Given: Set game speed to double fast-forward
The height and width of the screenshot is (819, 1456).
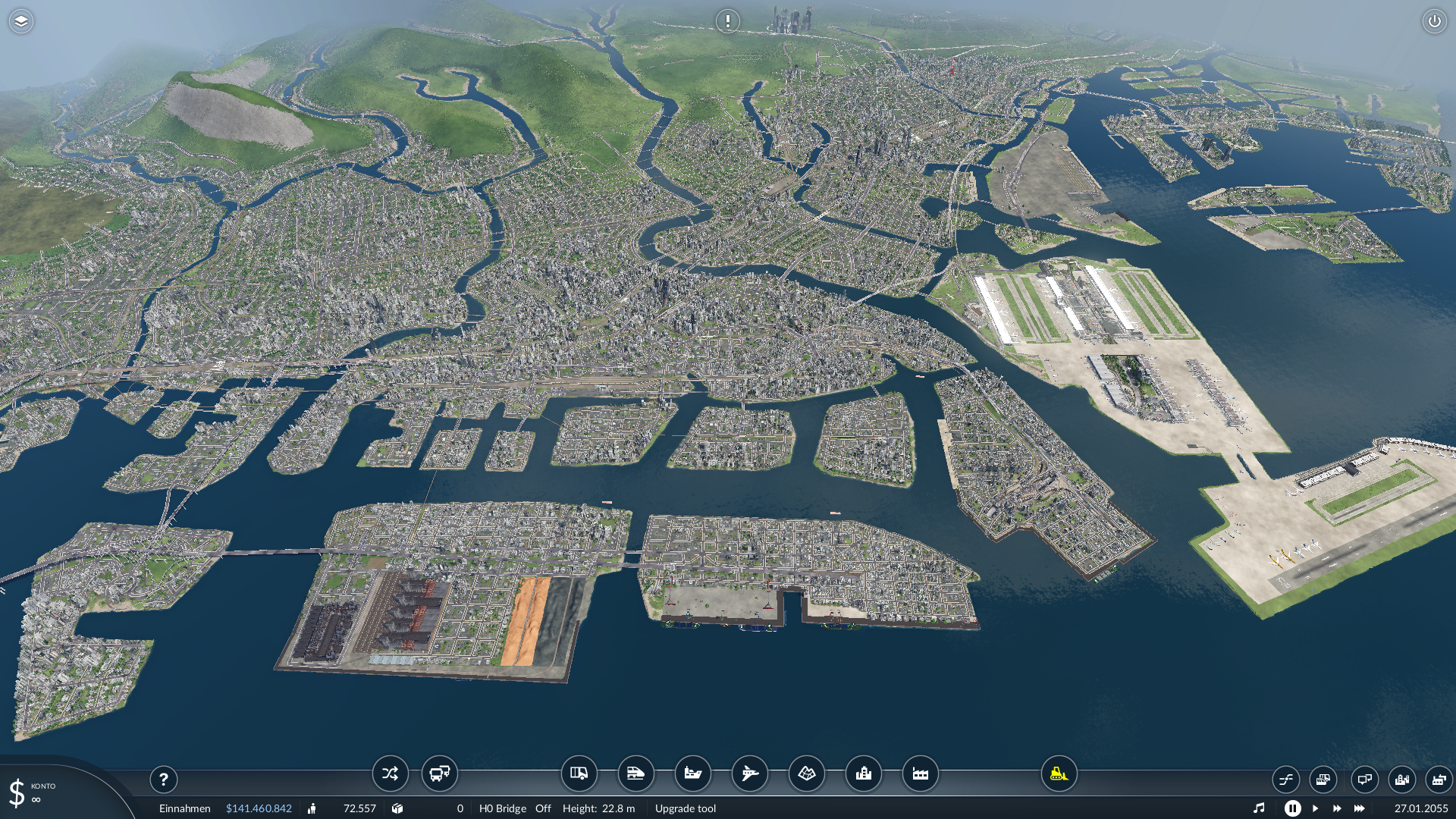Looking at the screenshot, I should [x=1337, y=808].
